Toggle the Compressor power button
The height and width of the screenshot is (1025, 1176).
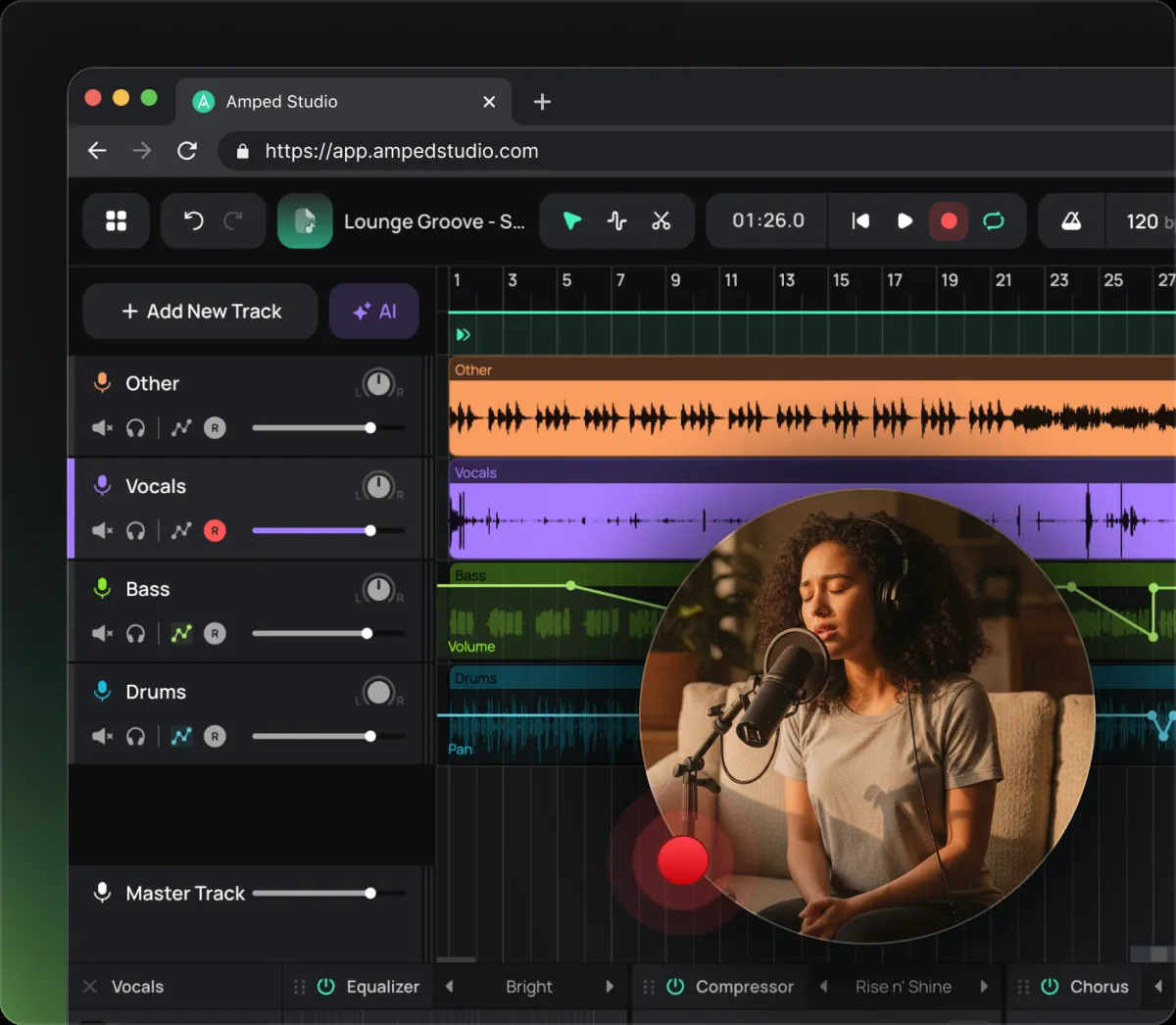(x=675, y=987)
